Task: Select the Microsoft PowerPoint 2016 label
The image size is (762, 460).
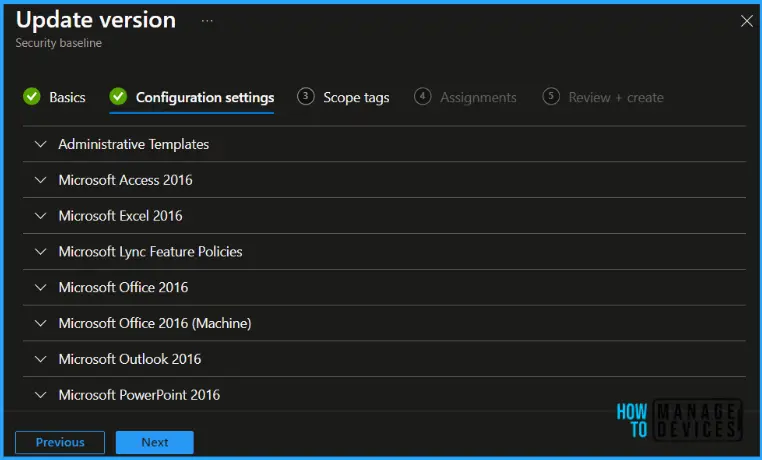Action: (139, 395)
